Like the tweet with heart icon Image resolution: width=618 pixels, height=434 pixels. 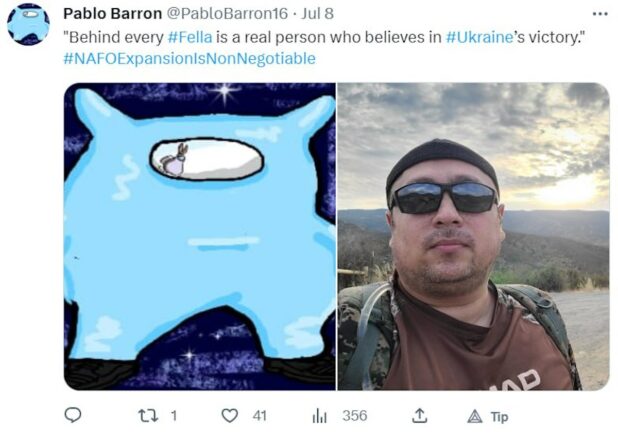tap(229, 416)
